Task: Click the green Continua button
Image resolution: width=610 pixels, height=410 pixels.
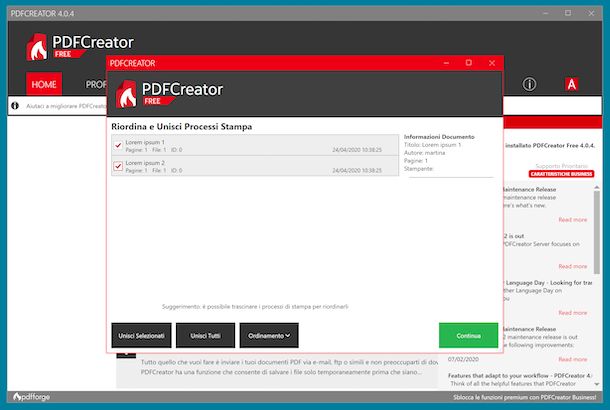Action: click(x=468, y=335)
